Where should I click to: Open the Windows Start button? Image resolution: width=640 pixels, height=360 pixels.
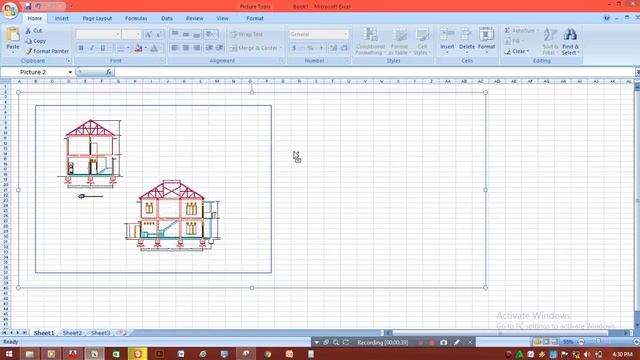8,354
